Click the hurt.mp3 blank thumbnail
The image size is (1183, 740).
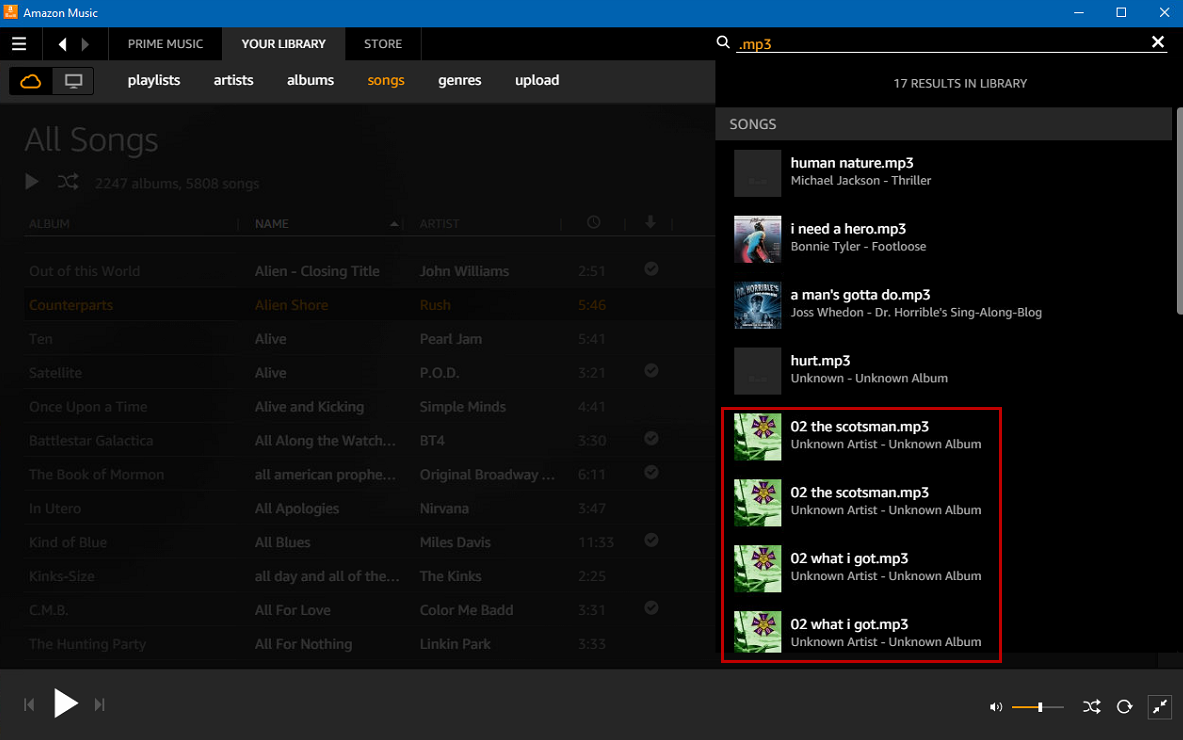[x=757, y=371]
